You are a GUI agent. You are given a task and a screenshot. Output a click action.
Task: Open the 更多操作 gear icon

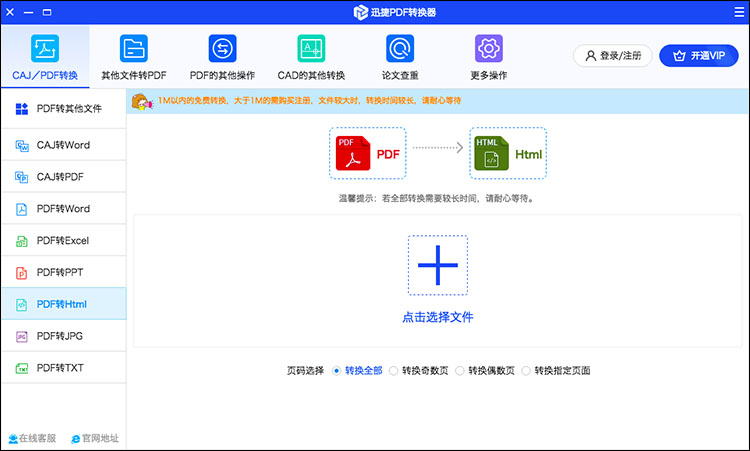[x=489, y=48]
